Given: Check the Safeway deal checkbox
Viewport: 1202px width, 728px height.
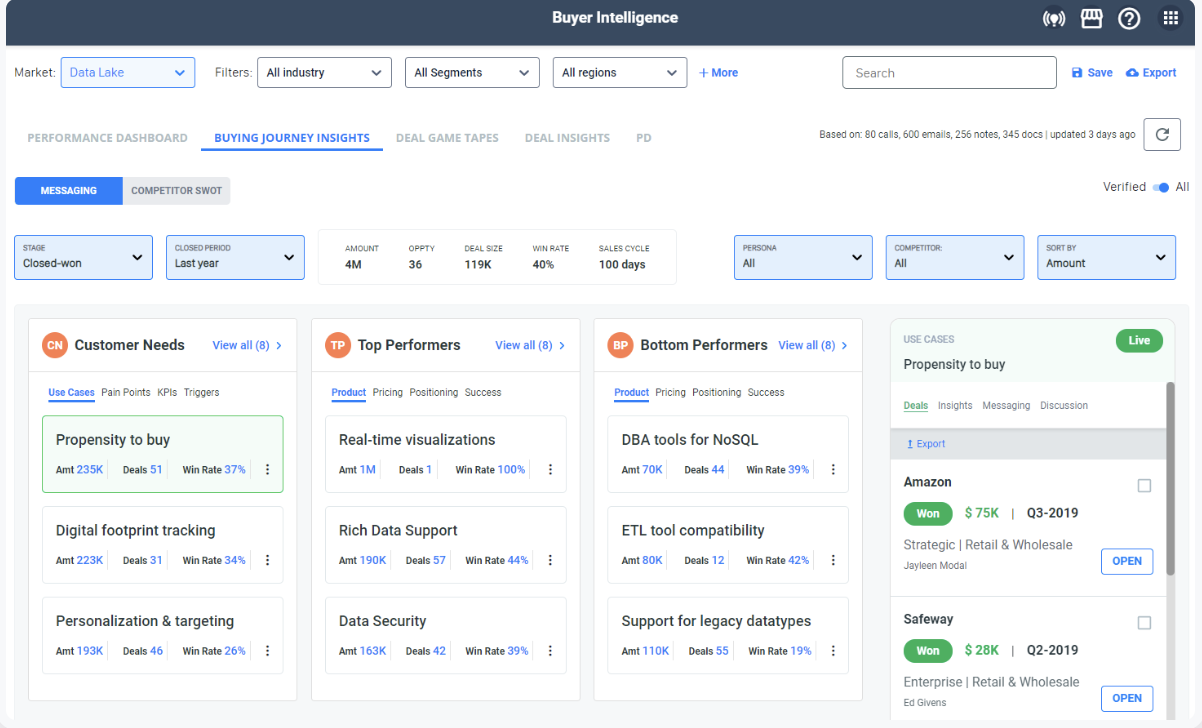Looking at the screenshot, I should pos(1144,623).
